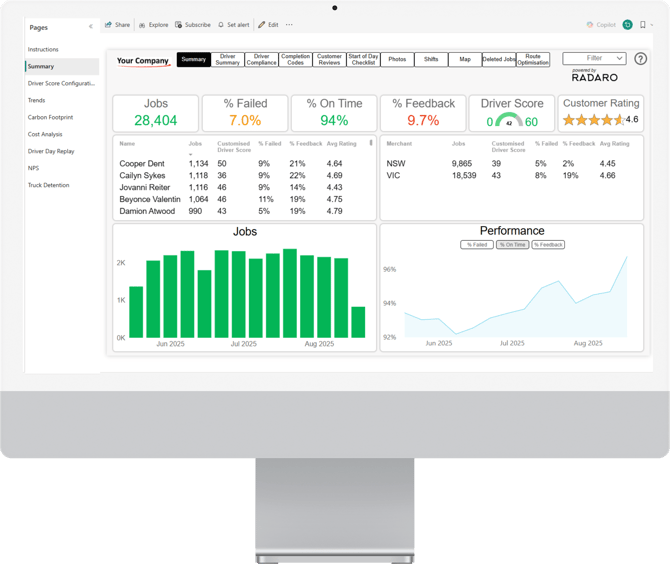Open the Driver Score Configuration page

coord(61,83)
